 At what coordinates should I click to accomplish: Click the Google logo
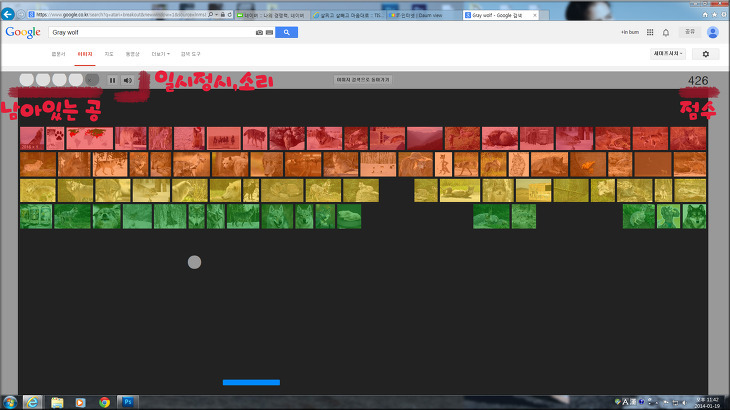click(23, 32)
